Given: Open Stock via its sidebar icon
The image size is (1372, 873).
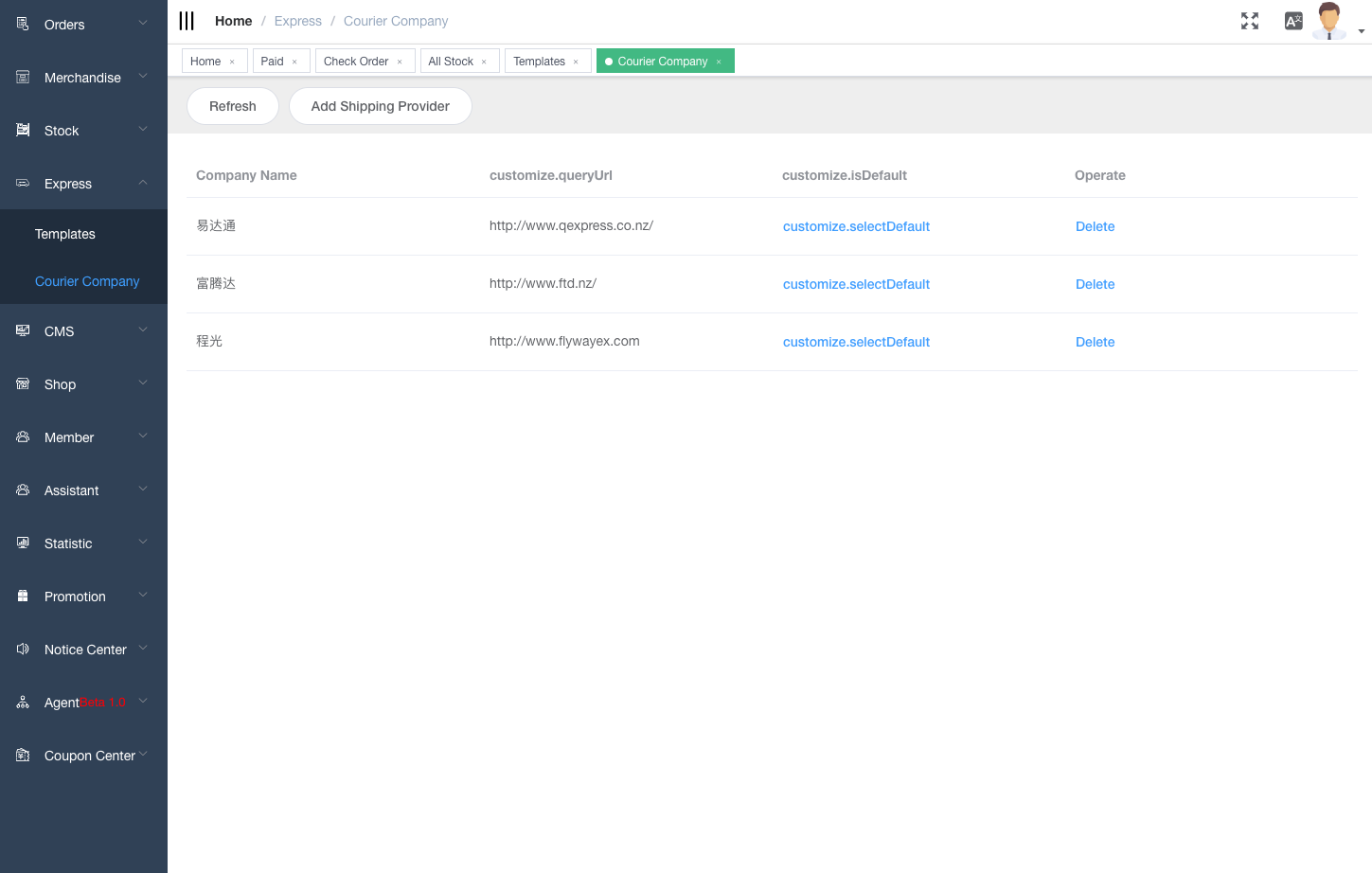Looking at the screenshot, I should pos(21,130).
